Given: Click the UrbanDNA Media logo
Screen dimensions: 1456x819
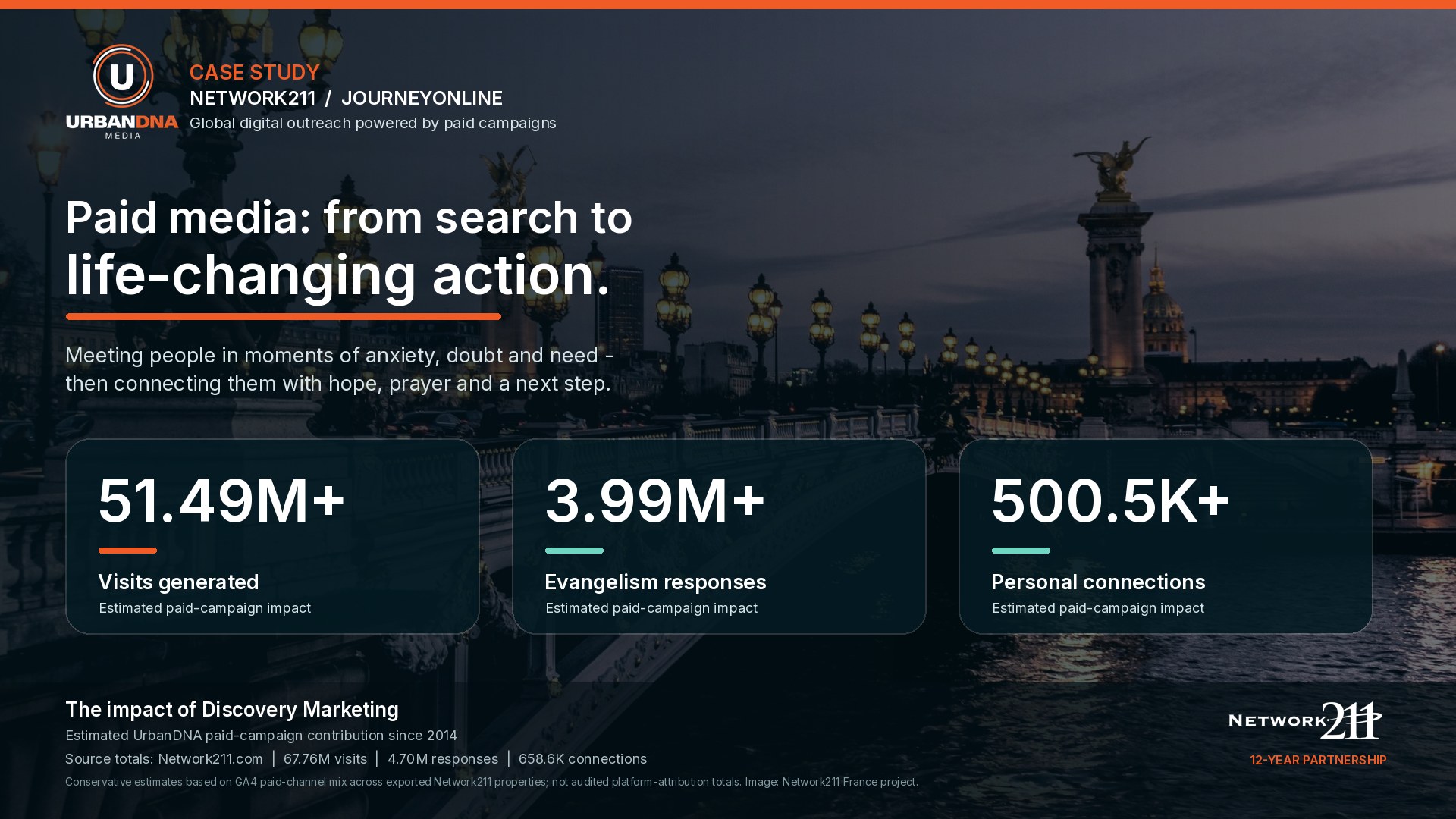Looking at the screenshot, I should click(x=122, y=92).
